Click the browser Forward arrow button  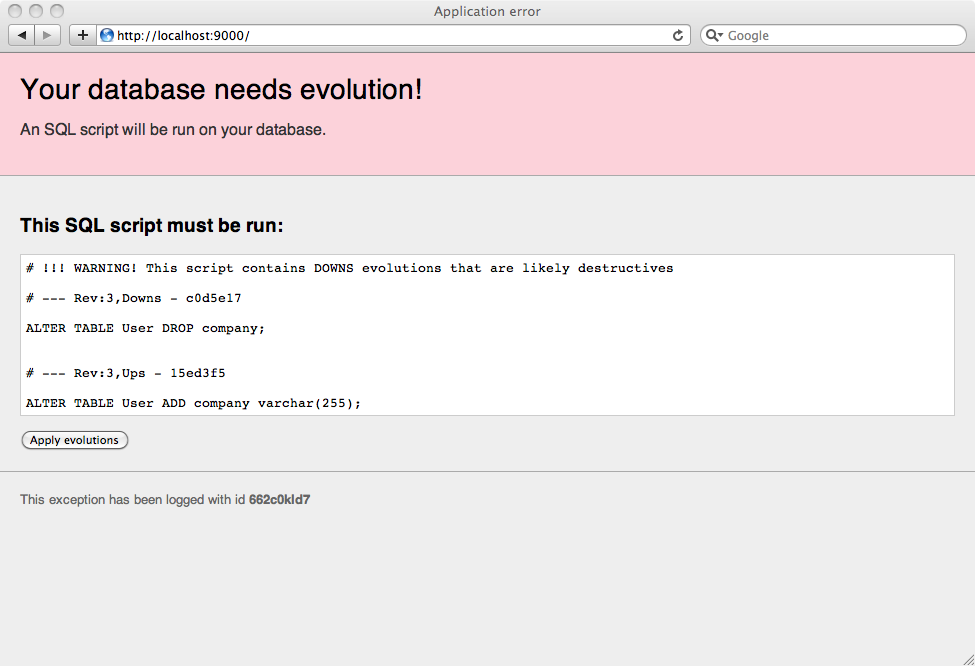pyautogui.click(x=48, y=35)
